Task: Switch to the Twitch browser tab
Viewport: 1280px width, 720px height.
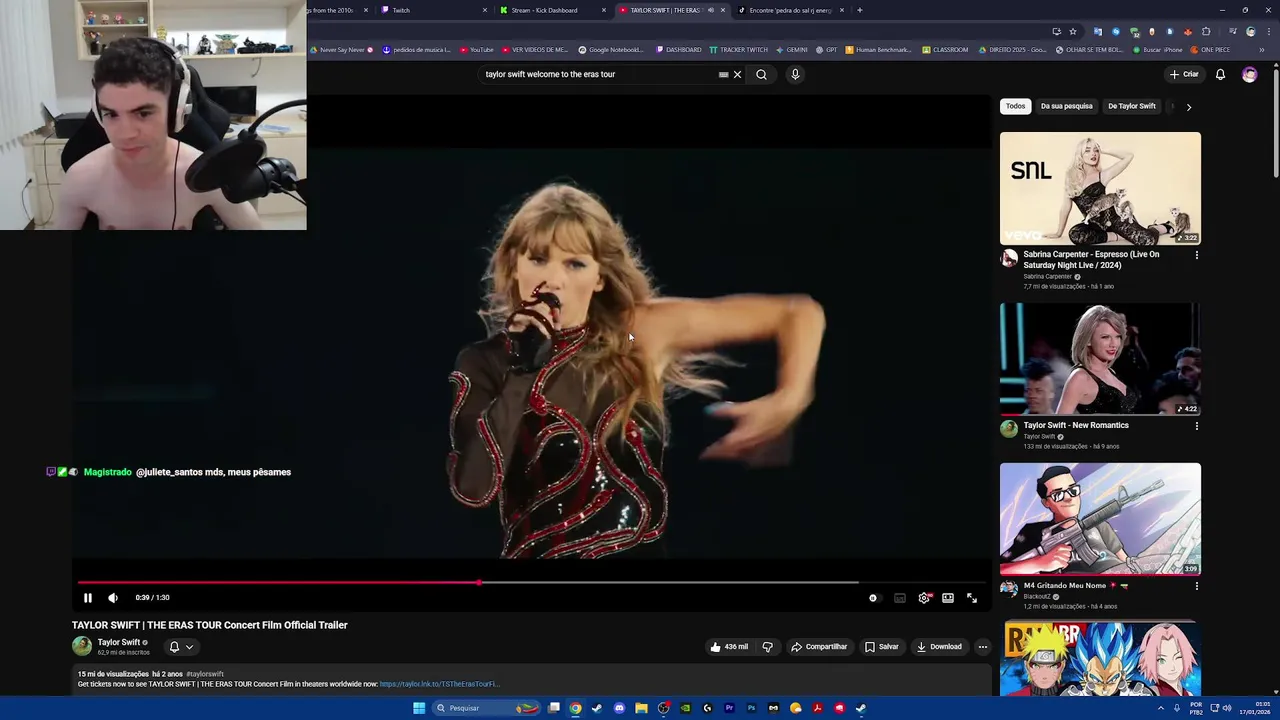Action: (x=431, y=10)
